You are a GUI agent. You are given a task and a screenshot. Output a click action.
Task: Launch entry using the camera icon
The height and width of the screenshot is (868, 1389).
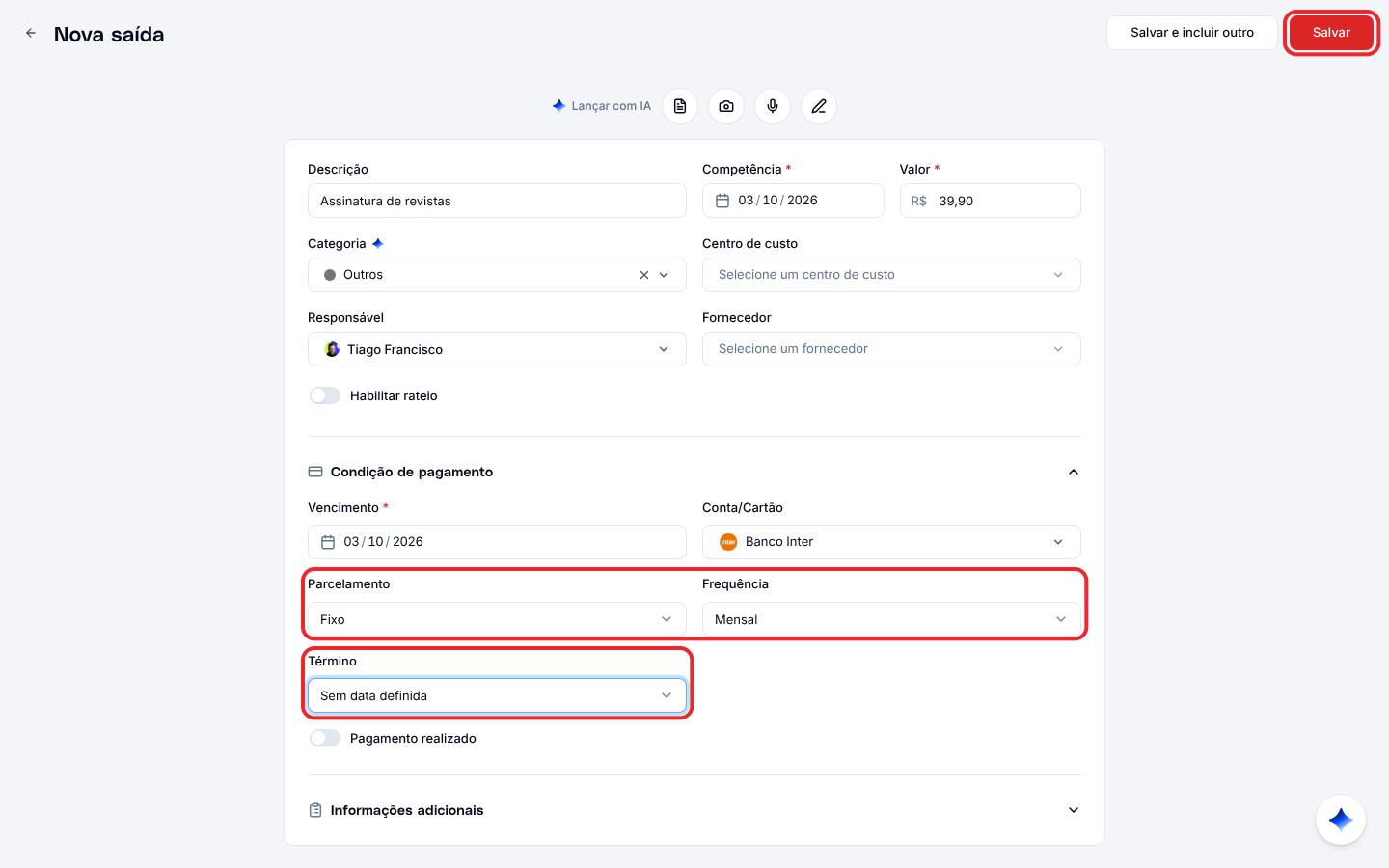(726, 106)
